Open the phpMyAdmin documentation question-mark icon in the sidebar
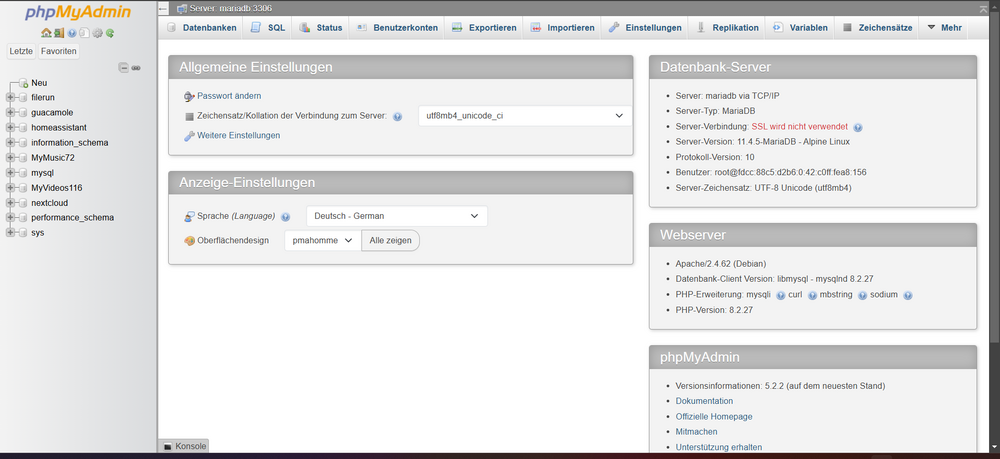Image resolution: width=1000 pixels, height=459 pixels. click(x=72, y=33)
